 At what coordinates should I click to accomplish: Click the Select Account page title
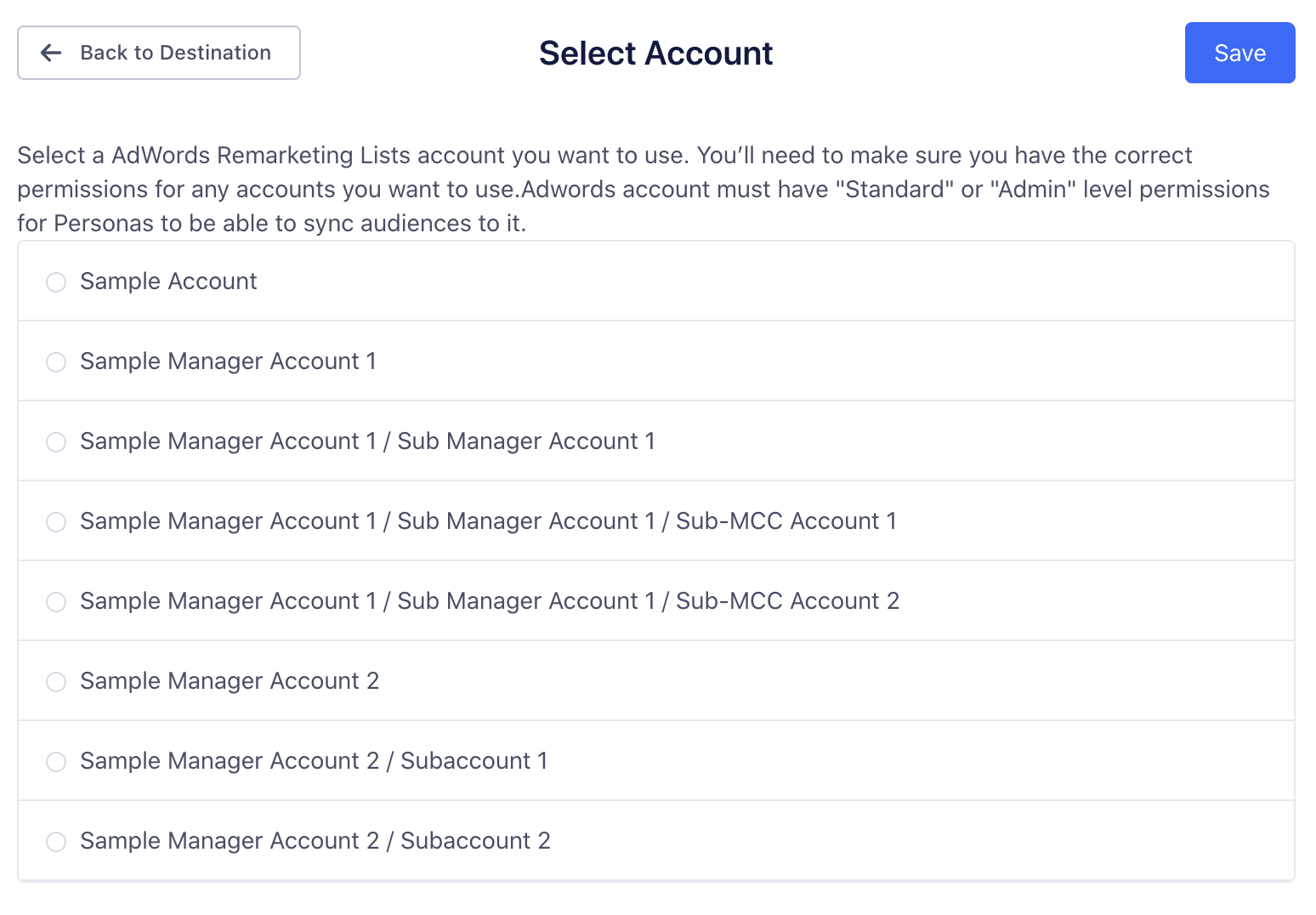(655, 53)
